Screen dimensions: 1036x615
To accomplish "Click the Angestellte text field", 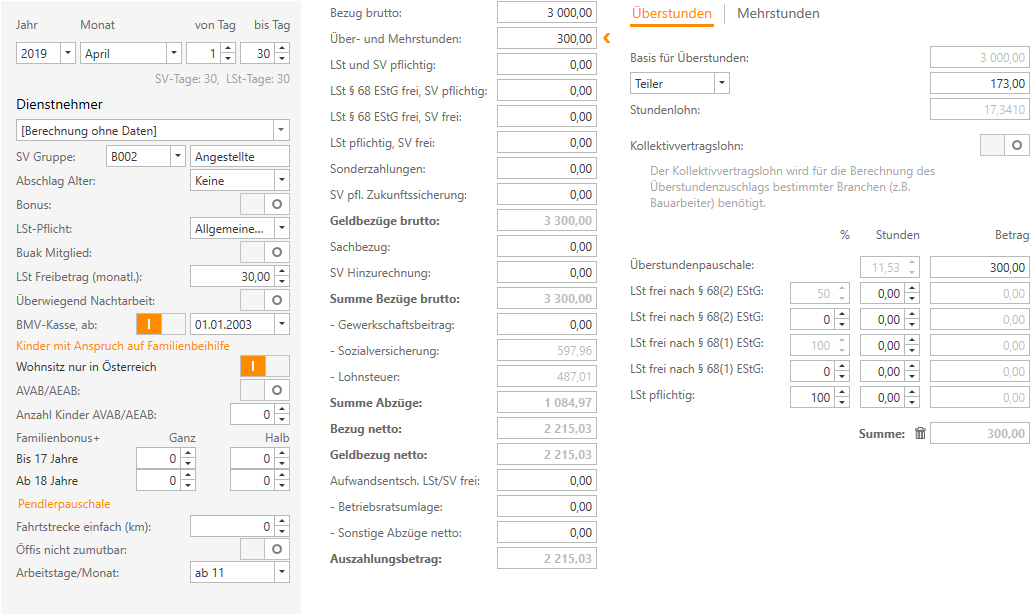I will click(x=240, y=156).
